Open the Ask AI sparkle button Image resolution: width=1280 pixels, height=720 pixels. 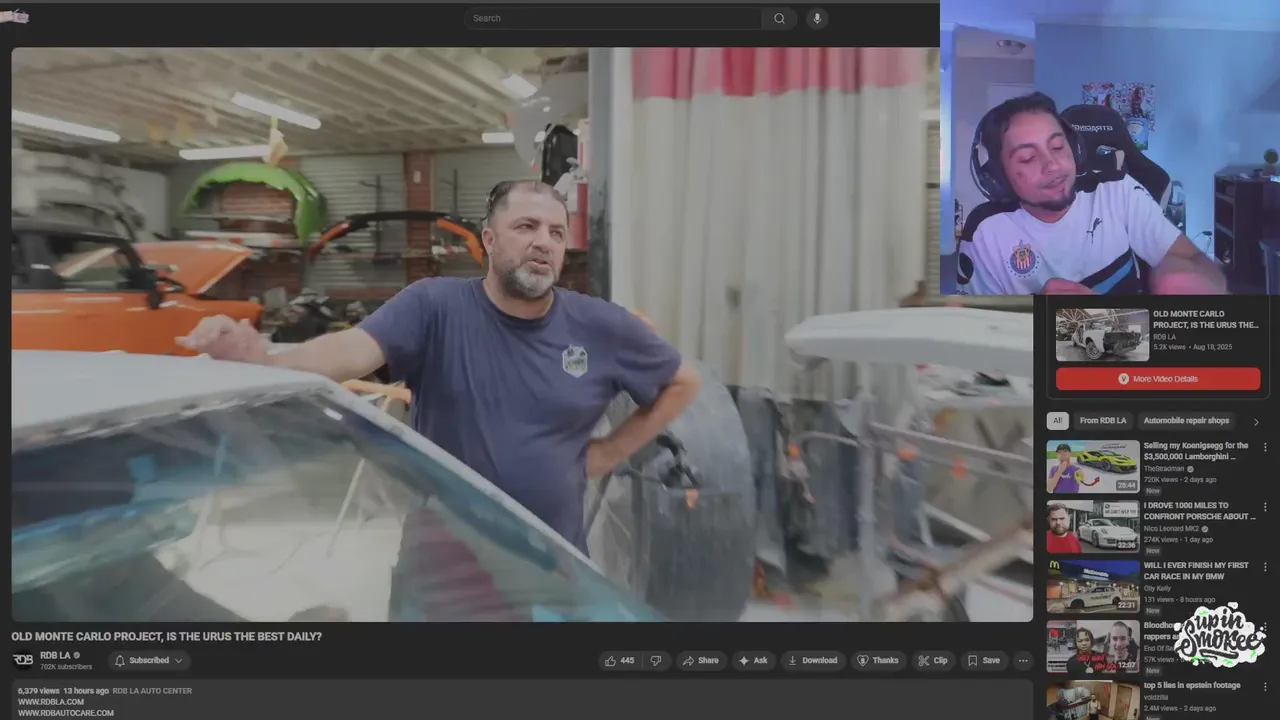(753, 661)
